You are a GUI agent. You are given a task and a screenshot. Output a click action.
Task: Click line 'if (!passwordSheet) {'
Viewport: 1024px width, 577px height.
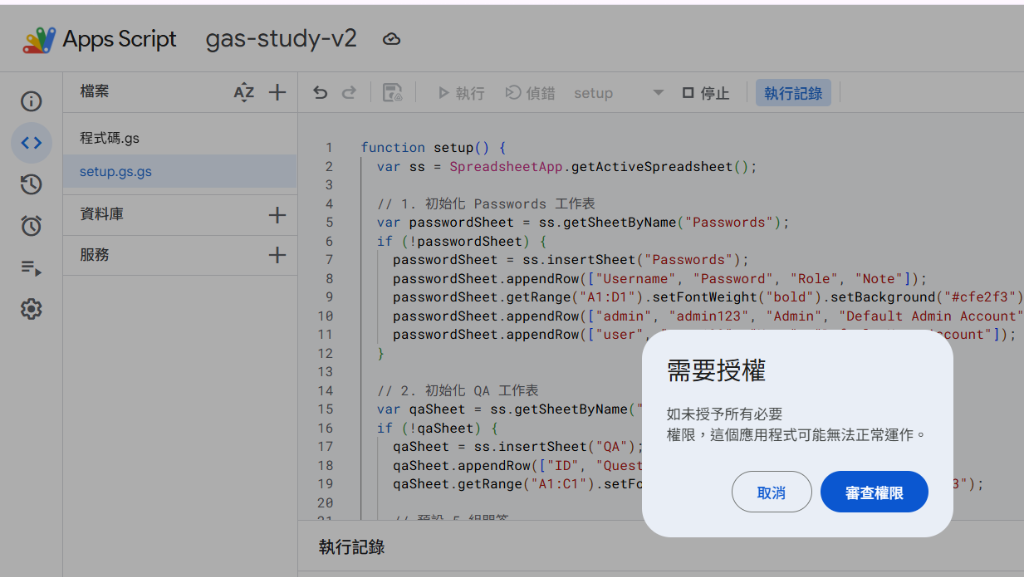[461, 242]
